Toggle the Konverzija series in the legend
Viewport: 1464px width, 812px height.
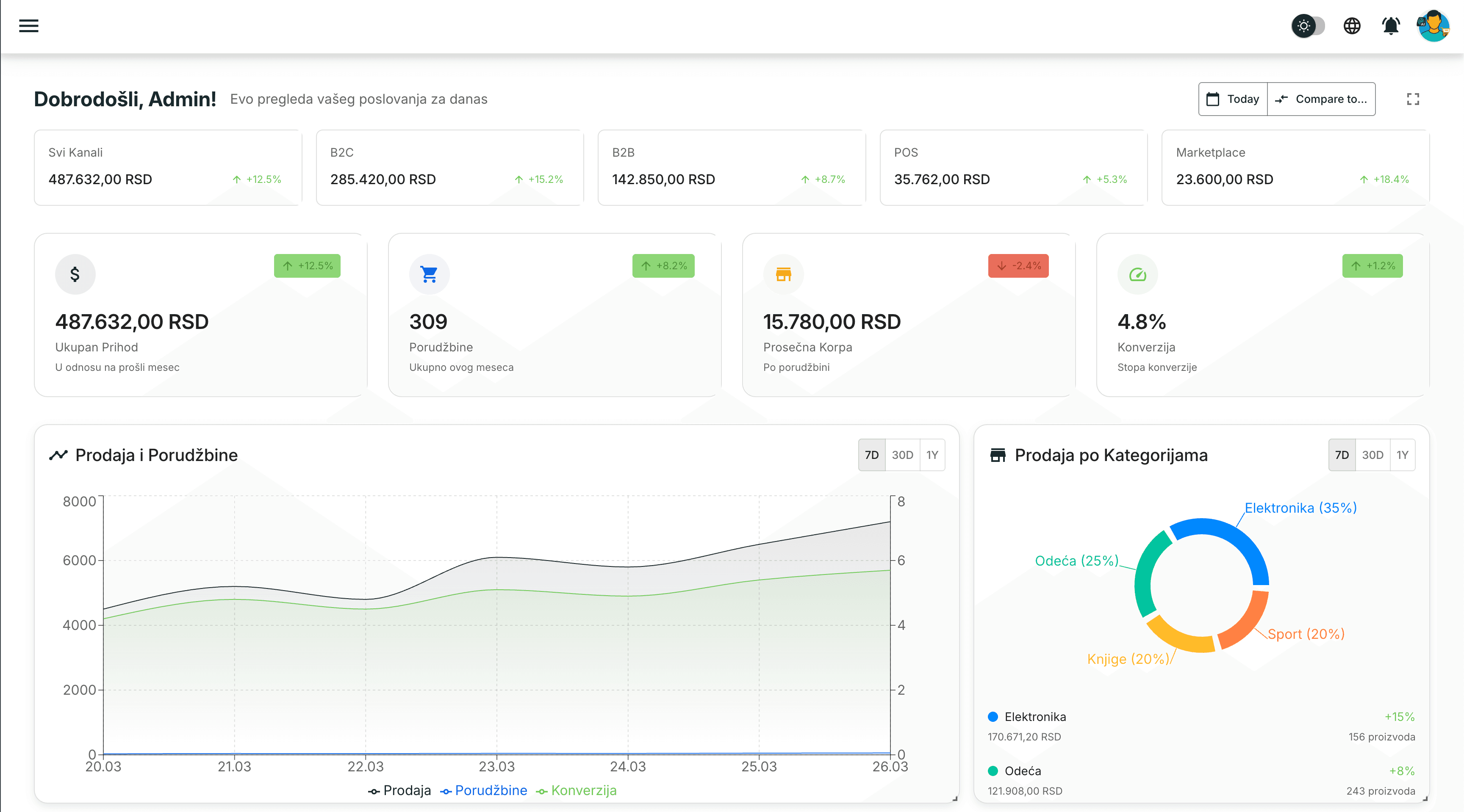pyautogui.click(x=576, y=790)
